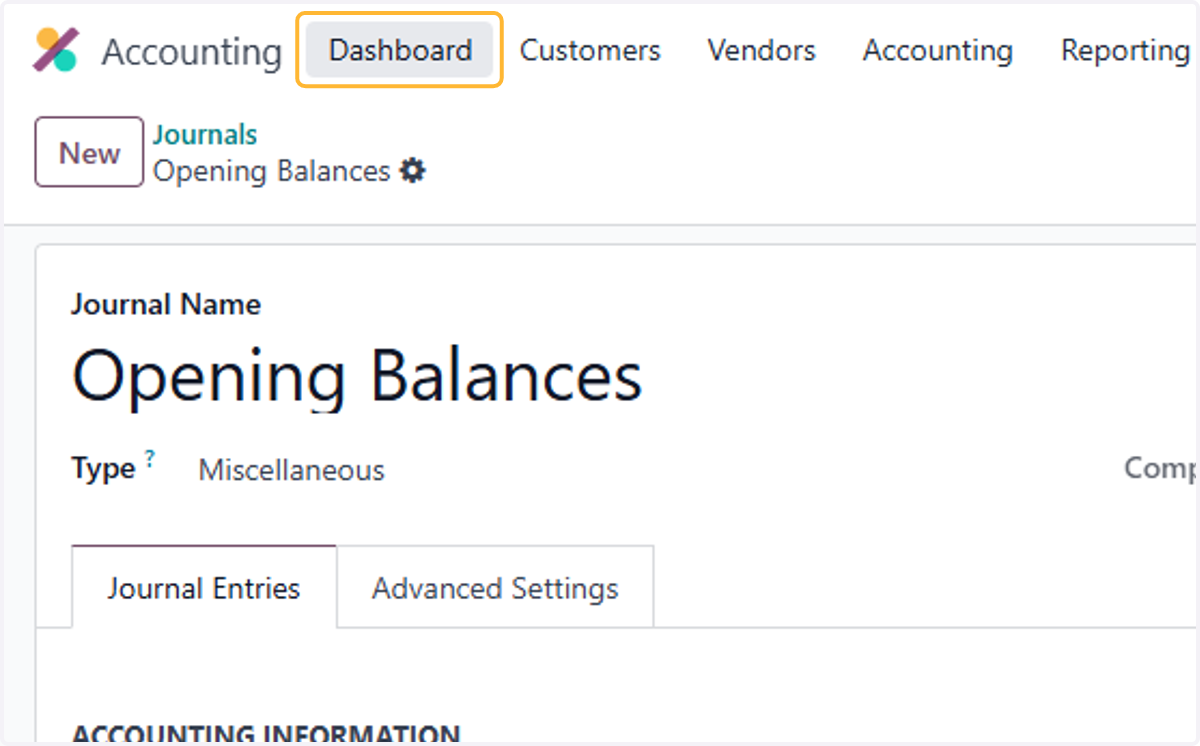Switch to the Advanced Settings tab
Viewport: 1200px width, 746px height.
click(495, 587)
